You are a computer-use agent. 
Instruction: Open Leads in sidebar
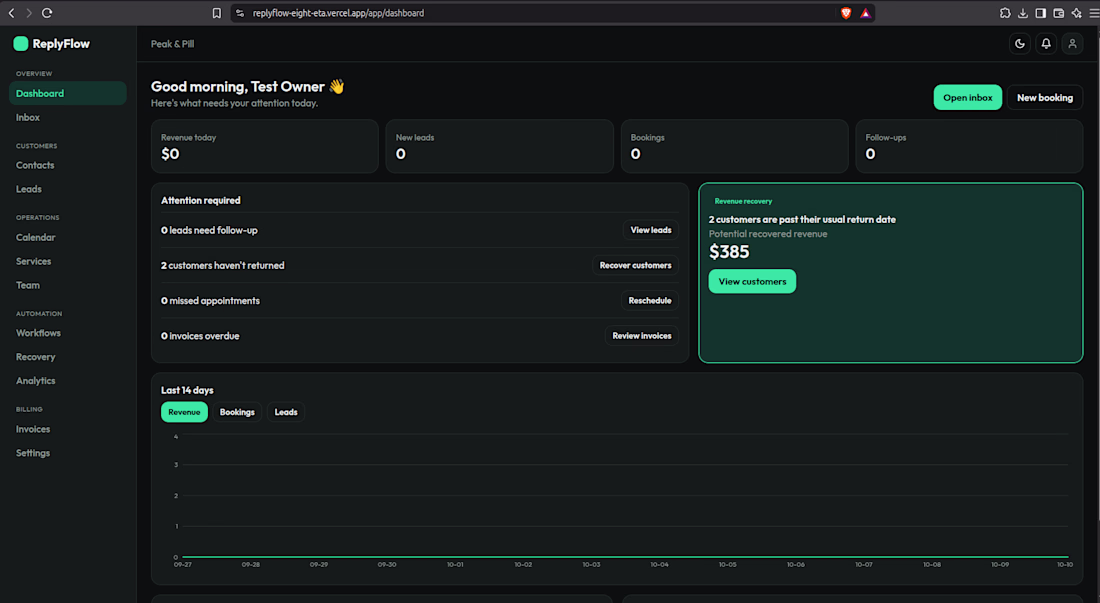coord(29,189)
